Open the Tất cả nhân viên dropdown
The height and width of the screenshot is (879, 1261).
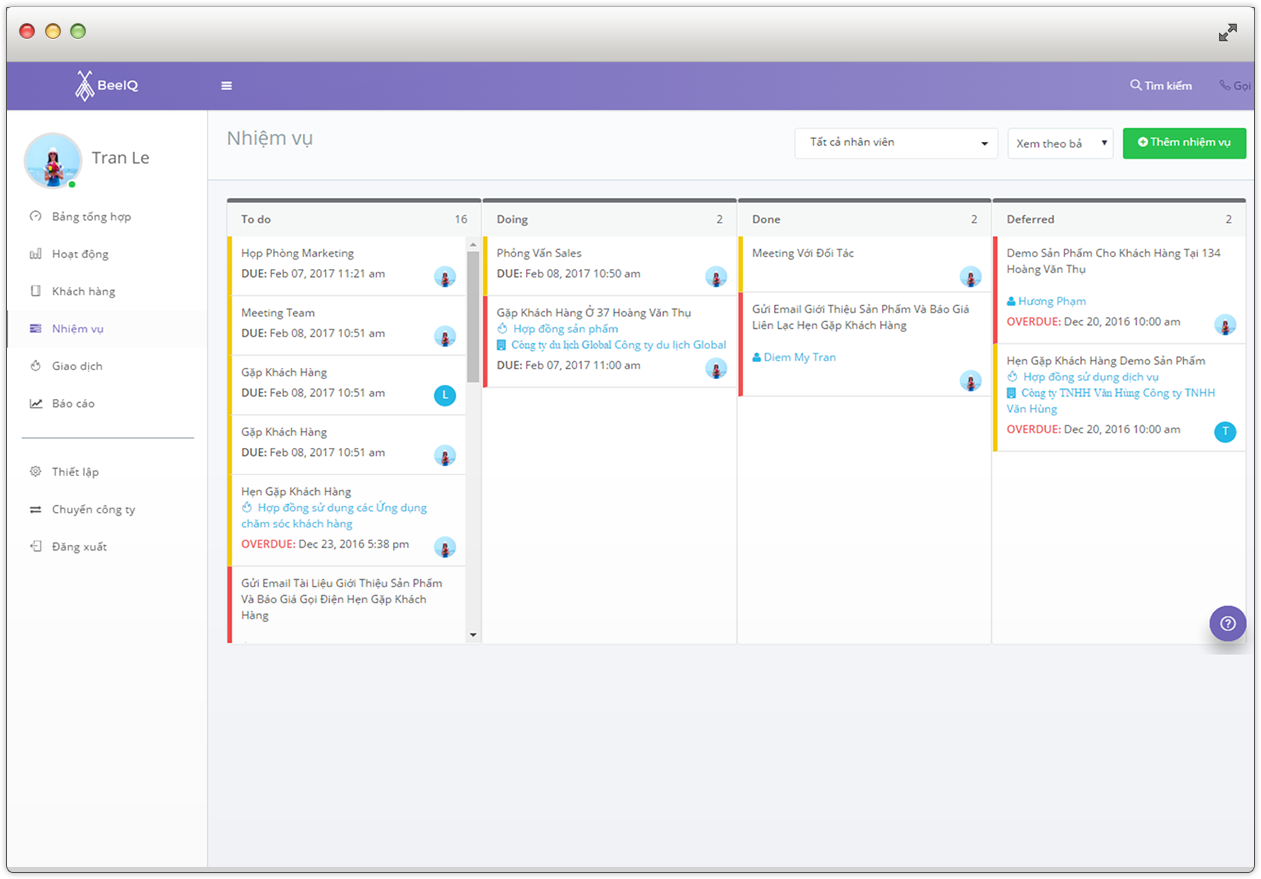[x=896, y=143]
